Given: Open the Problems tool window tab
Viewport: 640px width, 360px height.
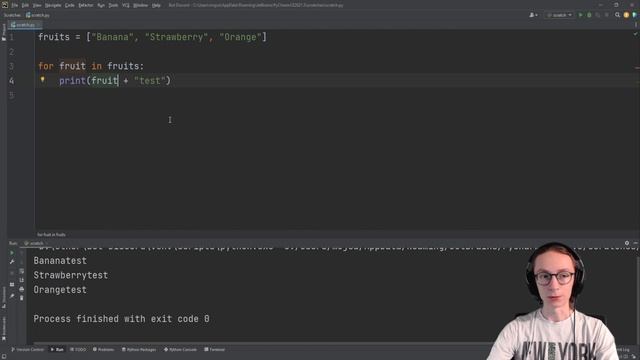Looking at the screenshot, I should (x=103, y=350).
